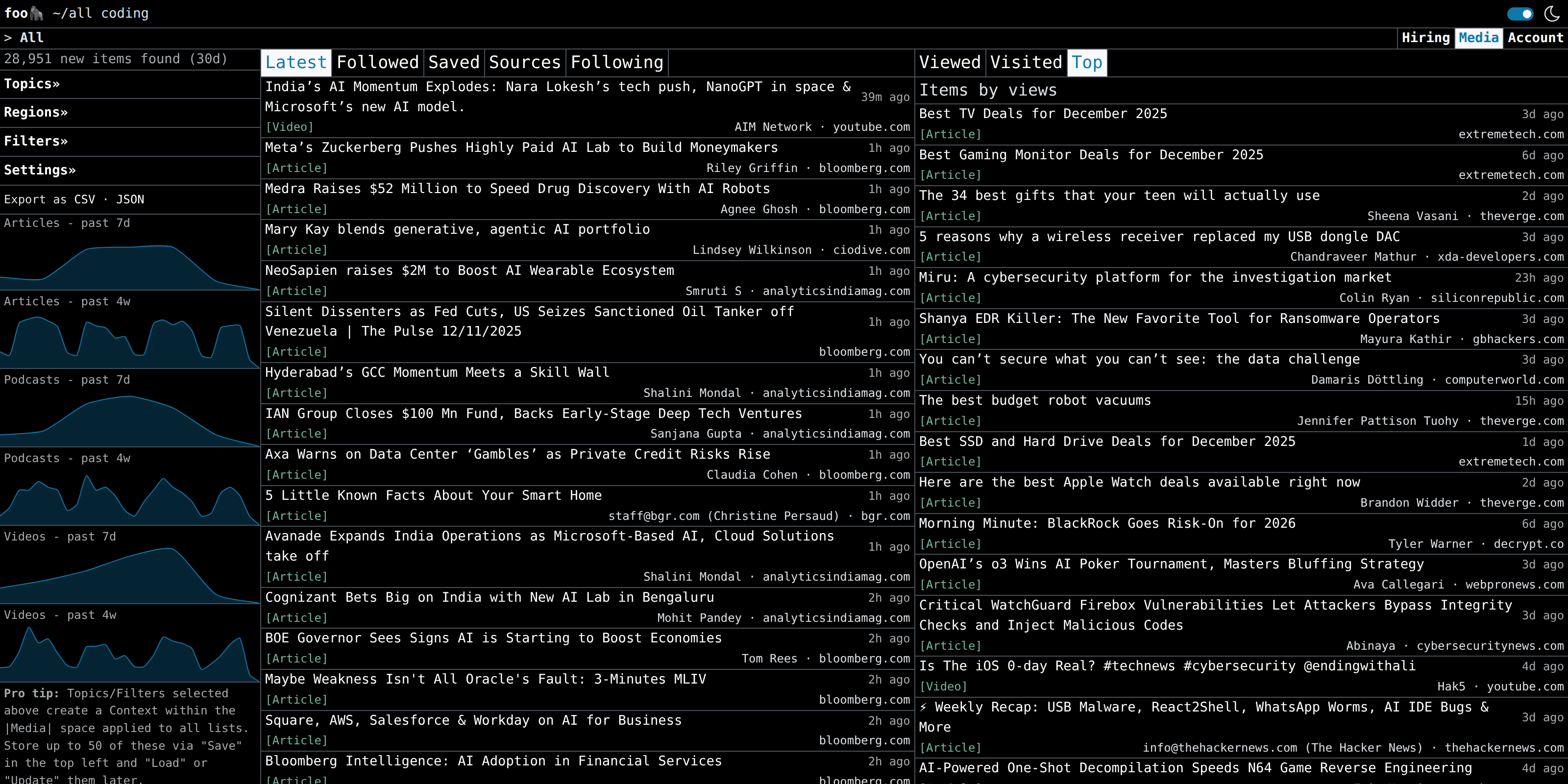1568x784 pixels.
Task: Open the Visited tab
Action: [x=1026, y=63]
